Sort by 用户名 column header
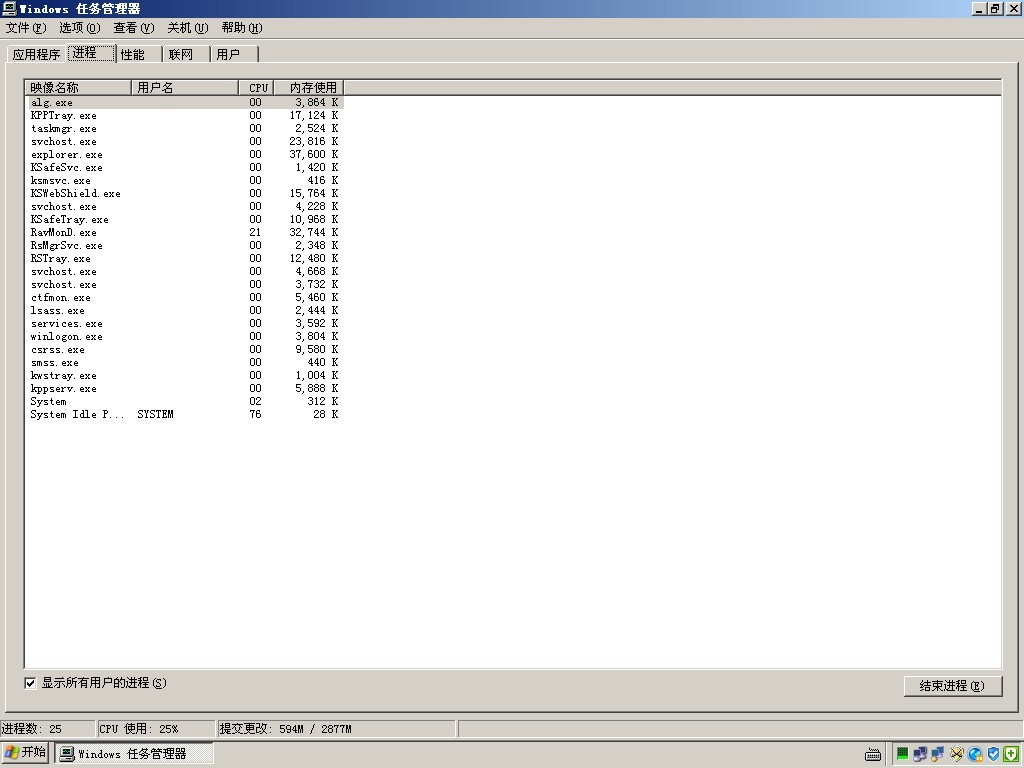This screenshot has height=768, width=1024. pyautogui.click(x=185, y=88)
